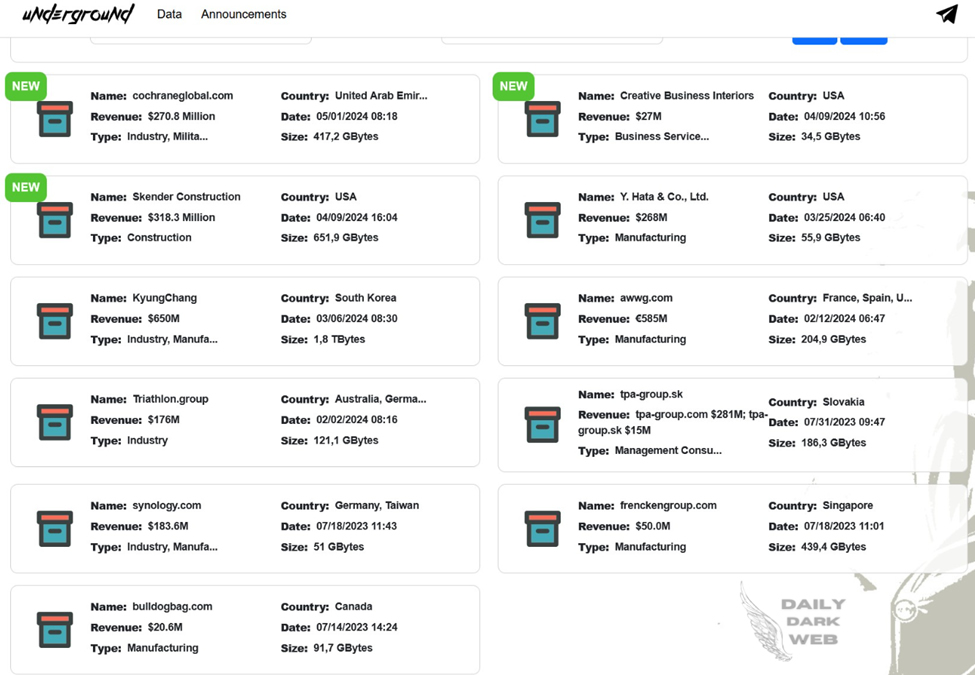975x675 pixels.
Task: Click the Telegram paper plane icon
Action: [x=946, y=14]
